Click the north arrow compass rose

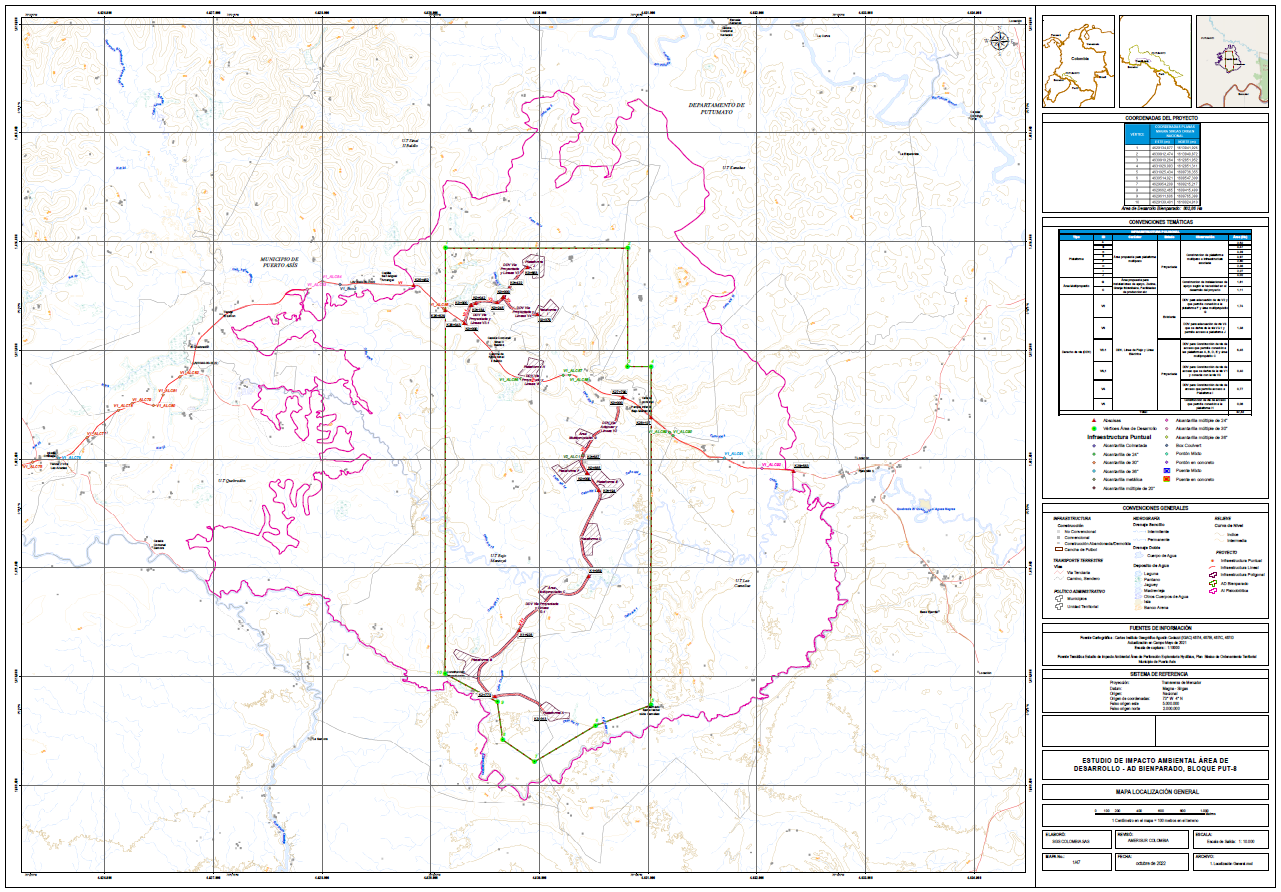(999, 41)
